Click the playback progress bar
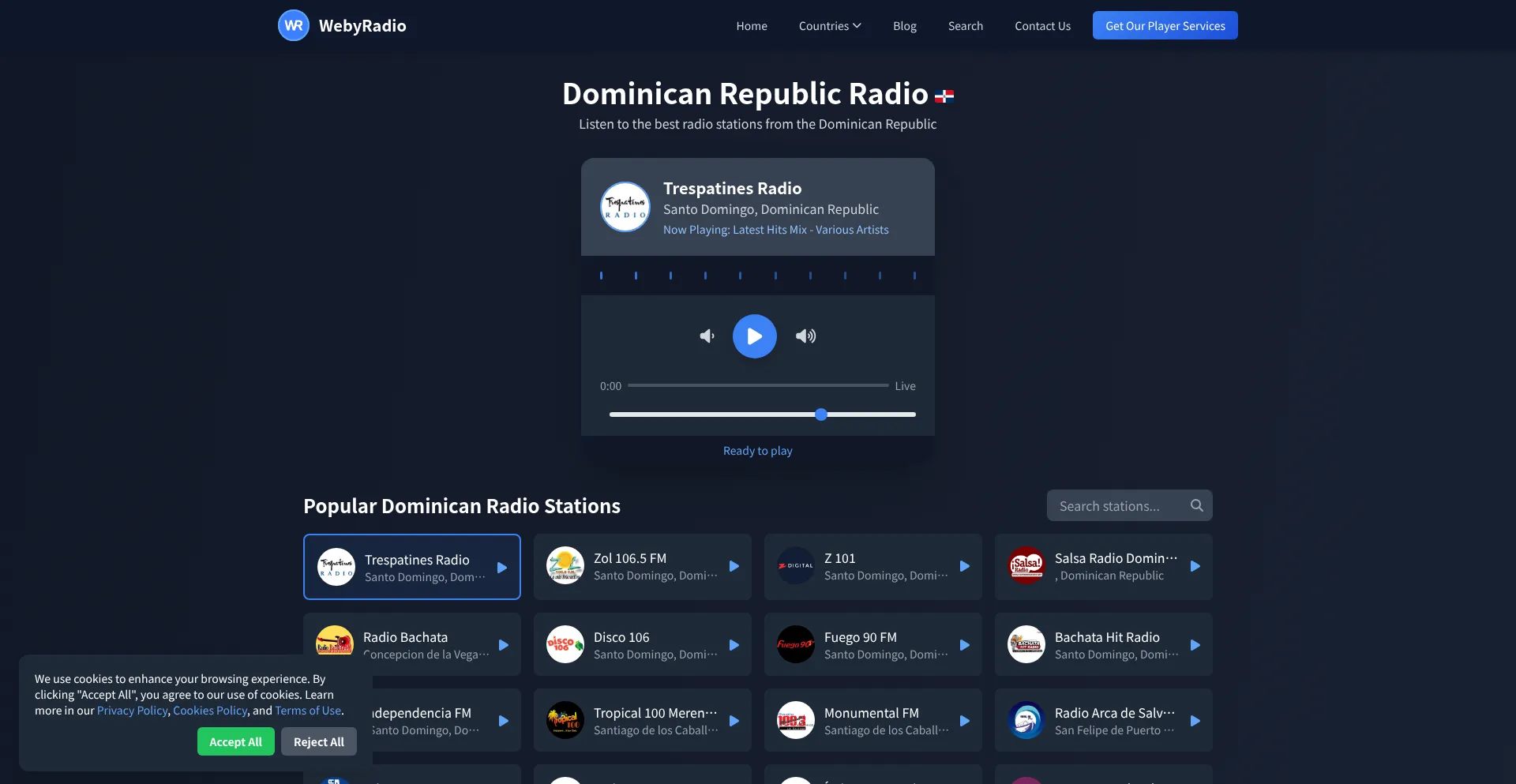This screenshot has height=784, width=1516. [x=758, y=386]
